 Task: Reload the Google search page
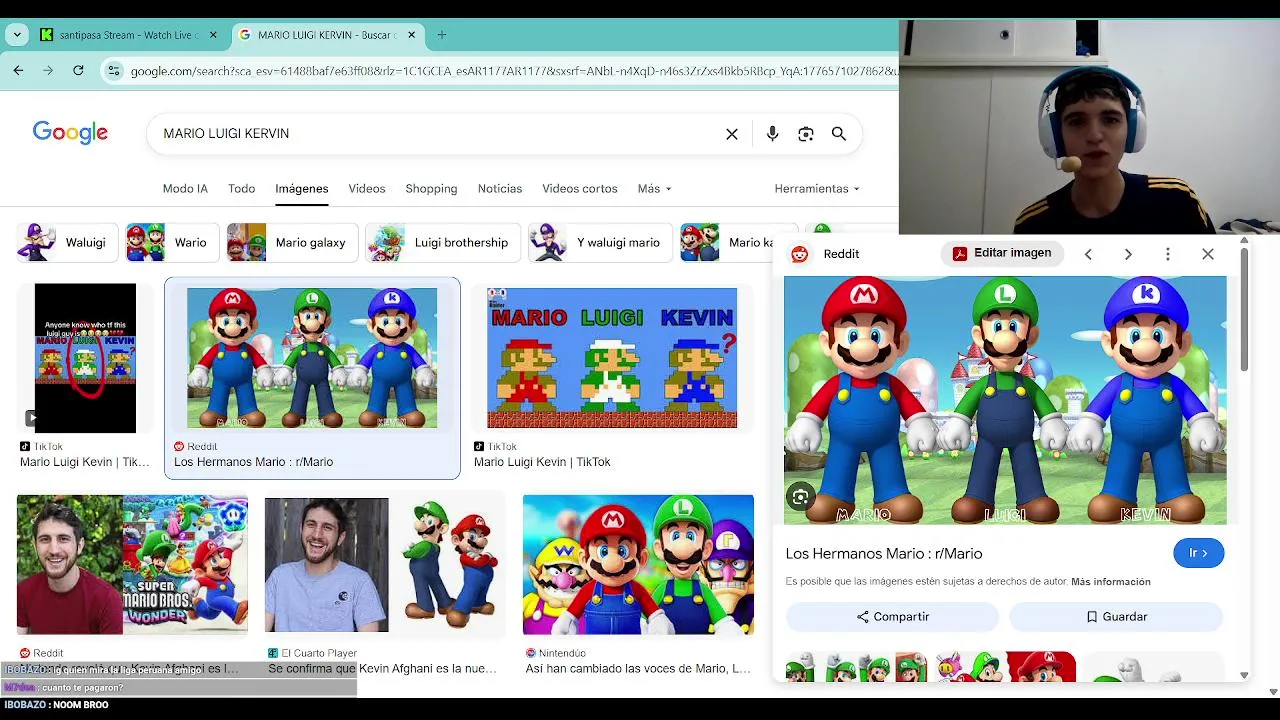coord(78,70)
